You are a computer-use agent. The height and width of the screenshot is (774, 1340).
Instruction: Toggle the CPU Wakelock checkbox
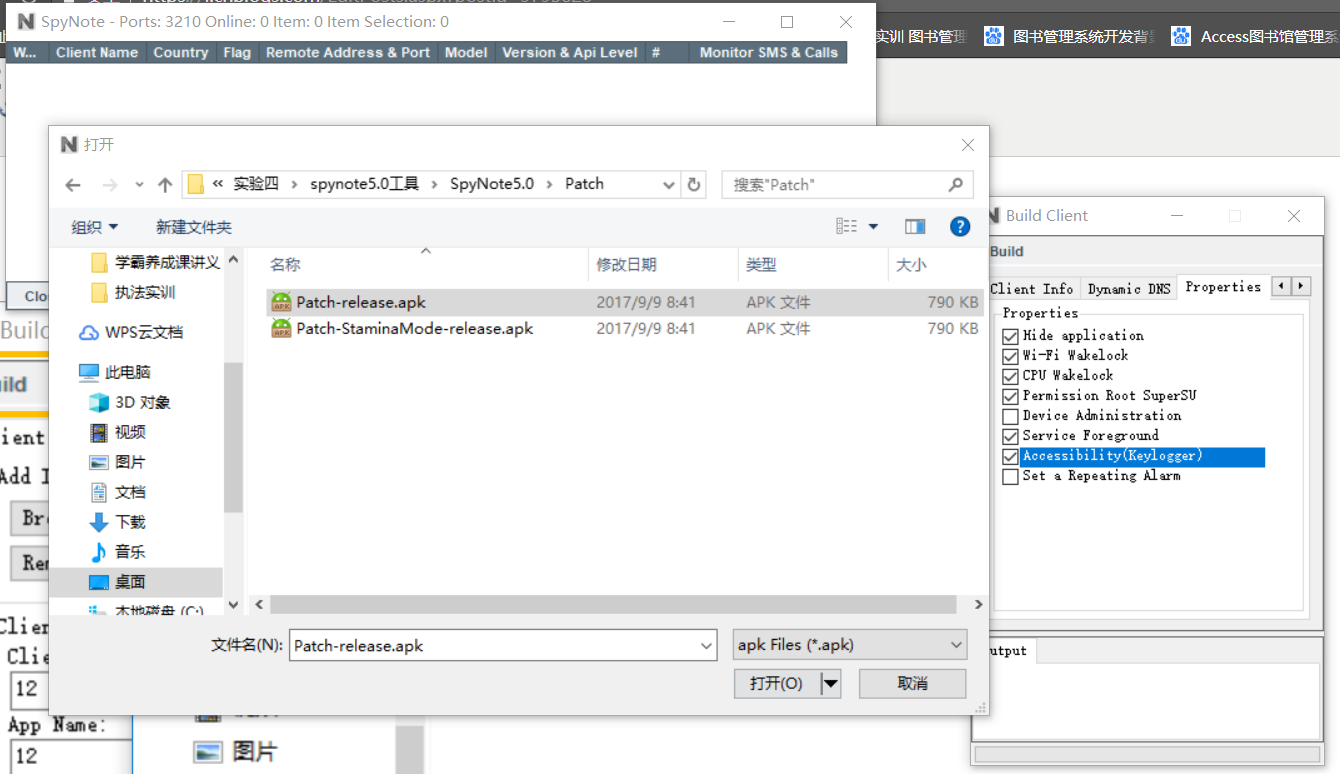click(x=1010, y=376)
